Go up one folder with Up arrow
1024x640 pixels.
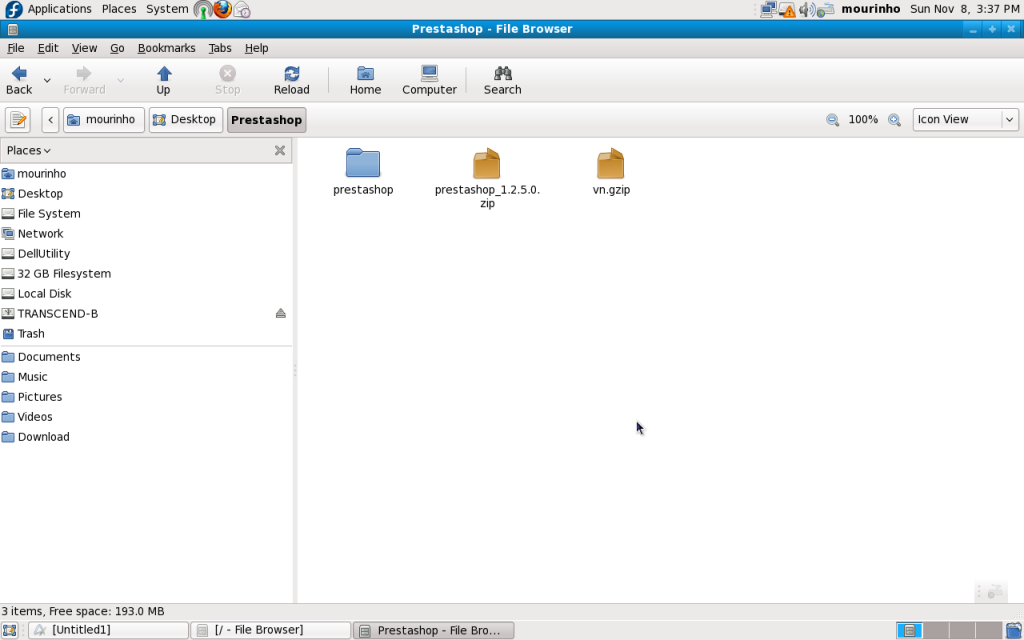pos(163,80)
